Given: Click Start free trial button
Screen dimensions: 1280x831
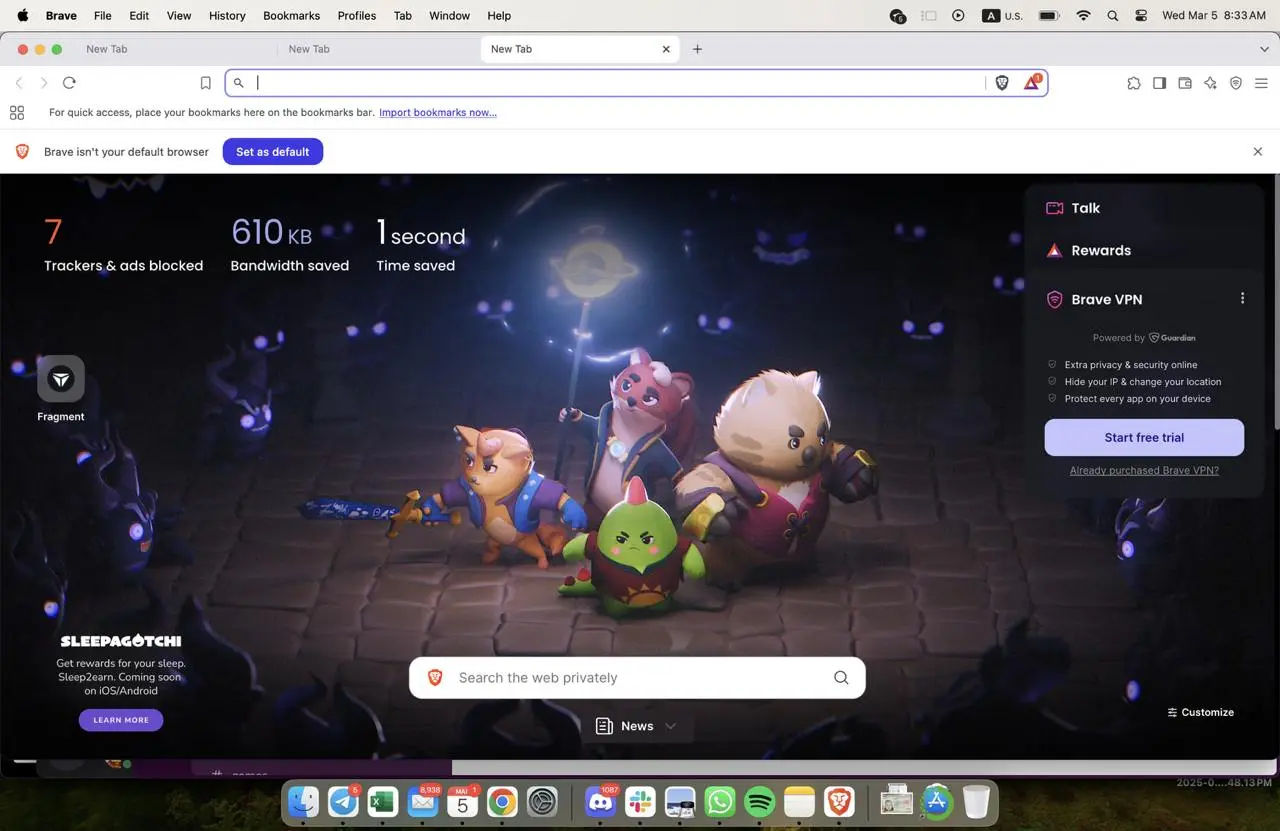Looking at the screenshot, I should [1144, 437].
